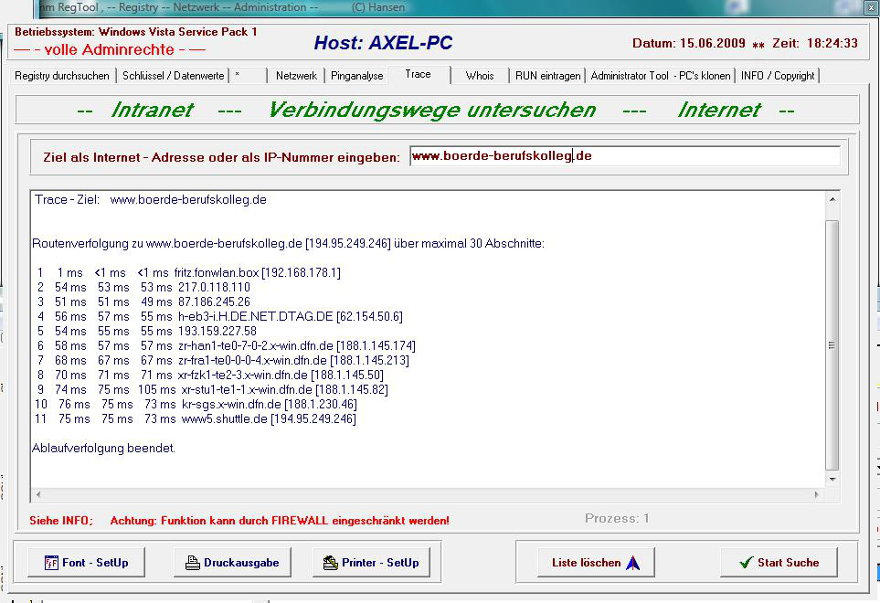Click the green checkmark on Start Suche

[745, 563]
